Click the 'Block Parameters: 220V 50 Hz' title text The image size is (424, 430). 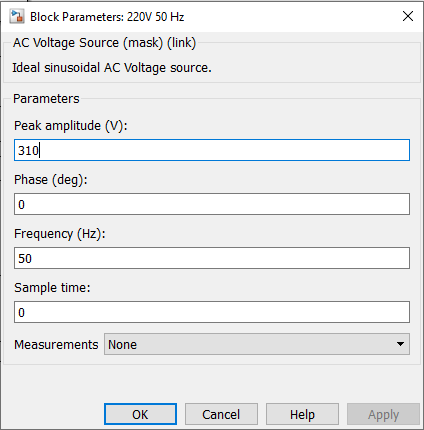click(107, 17)
